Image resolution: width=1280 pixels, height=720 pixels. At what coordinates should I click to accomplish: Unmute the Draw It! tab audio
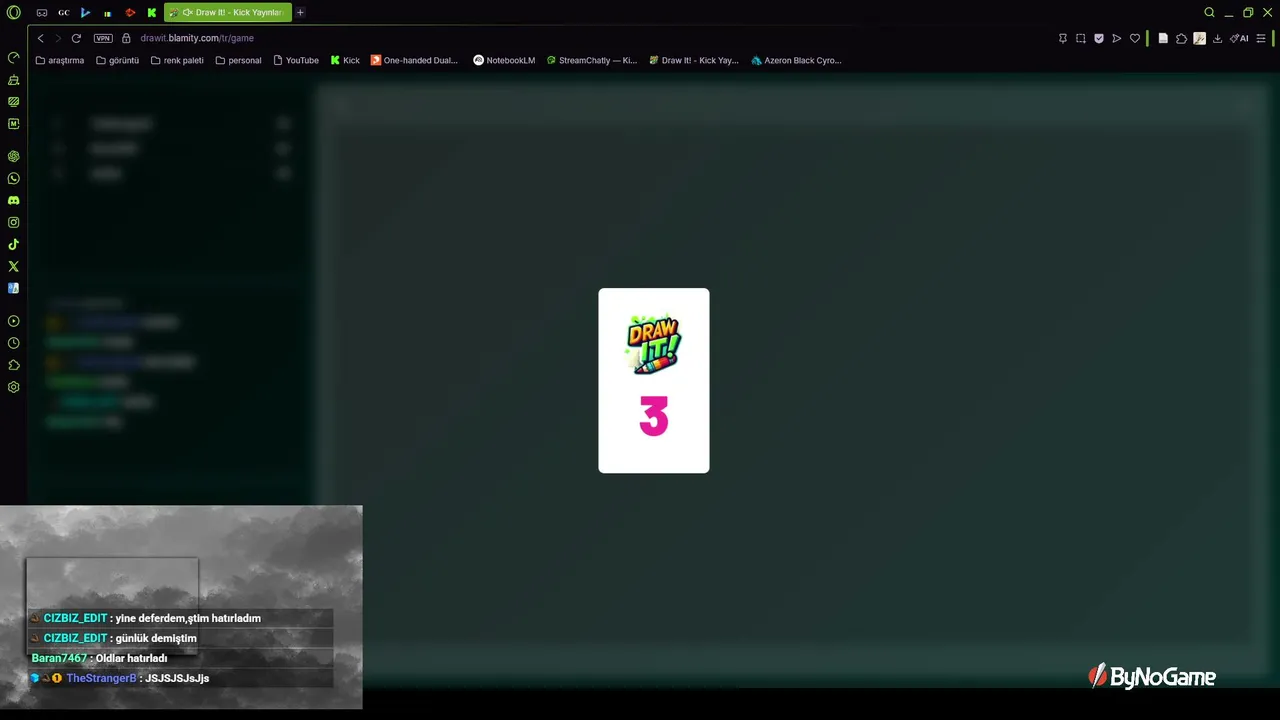187,13
